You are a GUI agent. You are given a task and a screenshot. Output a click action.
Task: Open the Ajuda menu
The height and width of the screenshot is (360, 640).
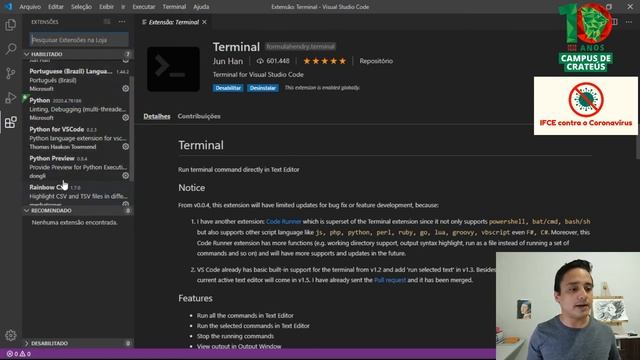(x=201, y=7)
